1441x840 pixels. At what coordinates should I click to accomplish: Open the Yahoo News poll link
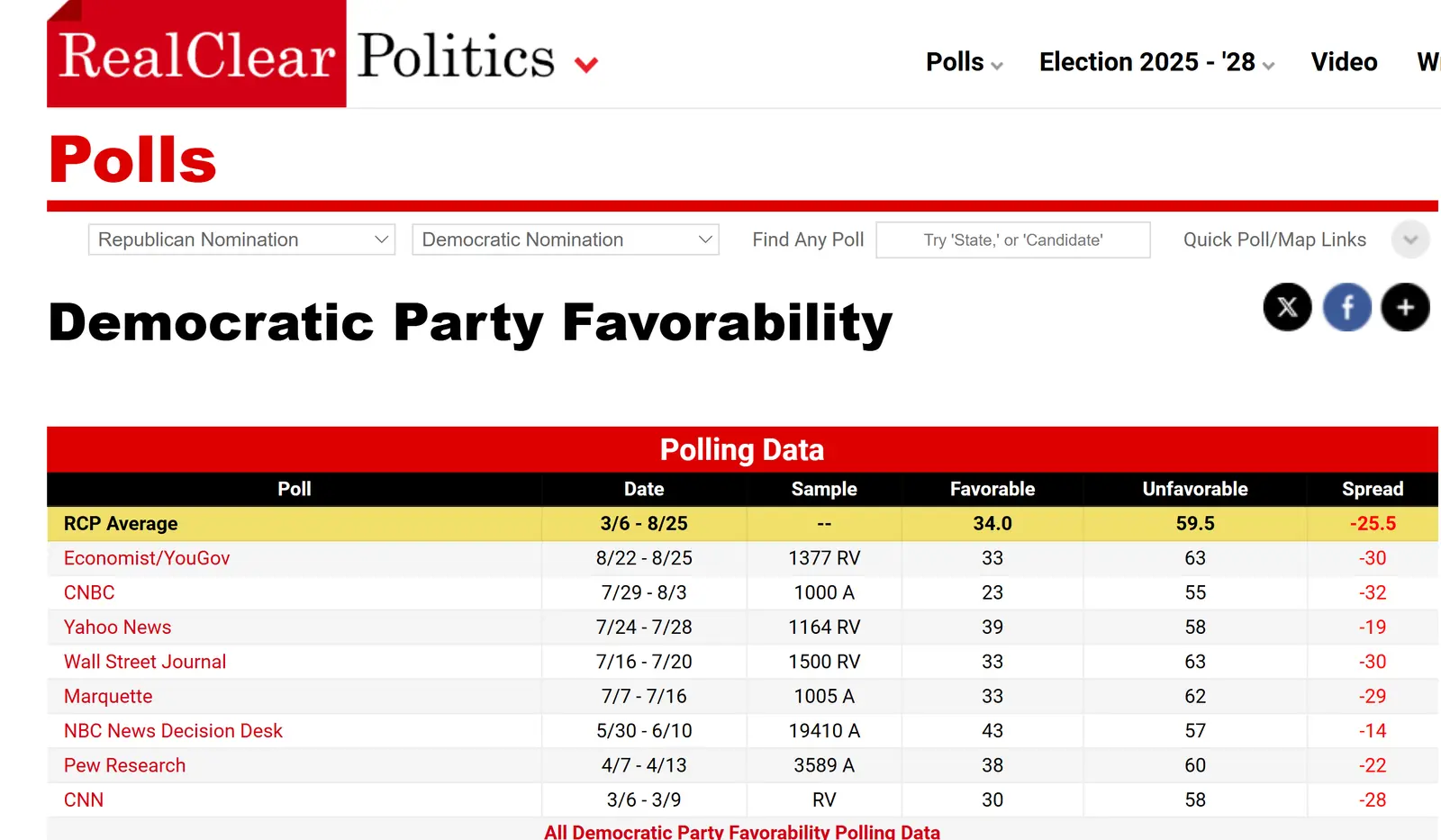pyautogui.click(x=117, y=628)
